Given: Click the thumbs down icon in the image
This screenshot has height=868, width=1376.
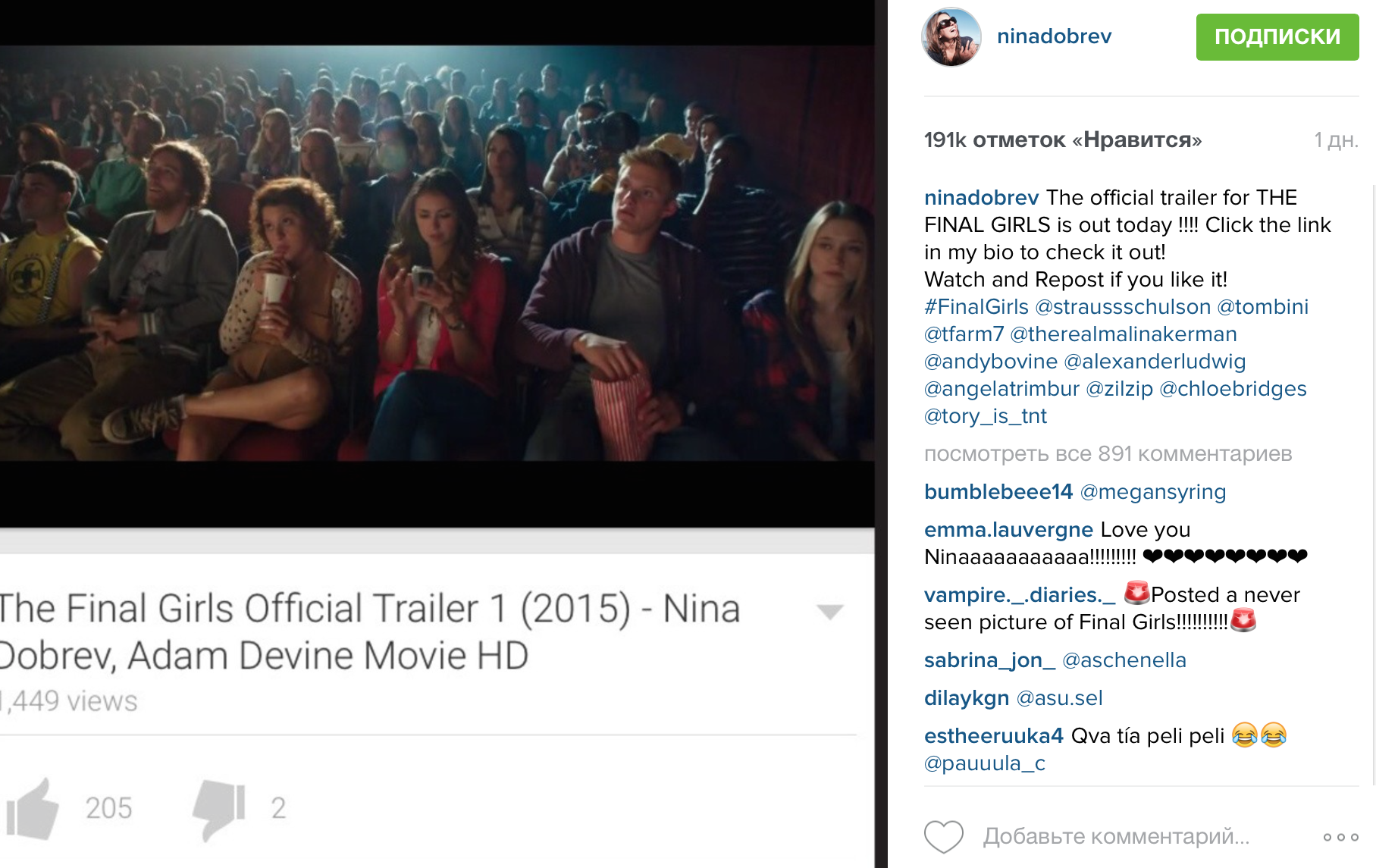Looking at the screenshot, I should 219,809.
